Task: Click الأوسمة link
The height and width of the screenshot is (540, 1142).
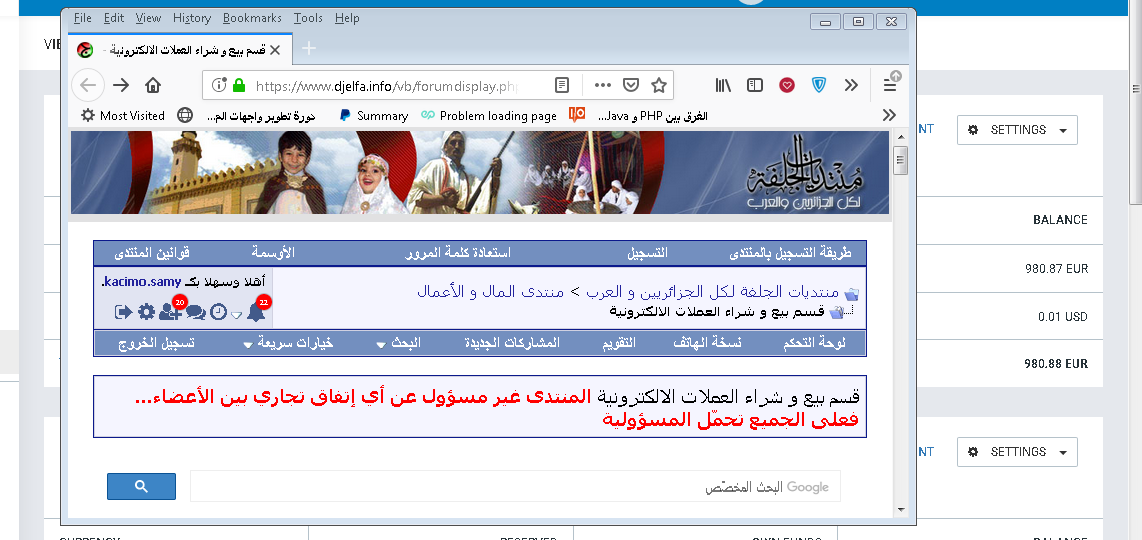Action: 273,253
